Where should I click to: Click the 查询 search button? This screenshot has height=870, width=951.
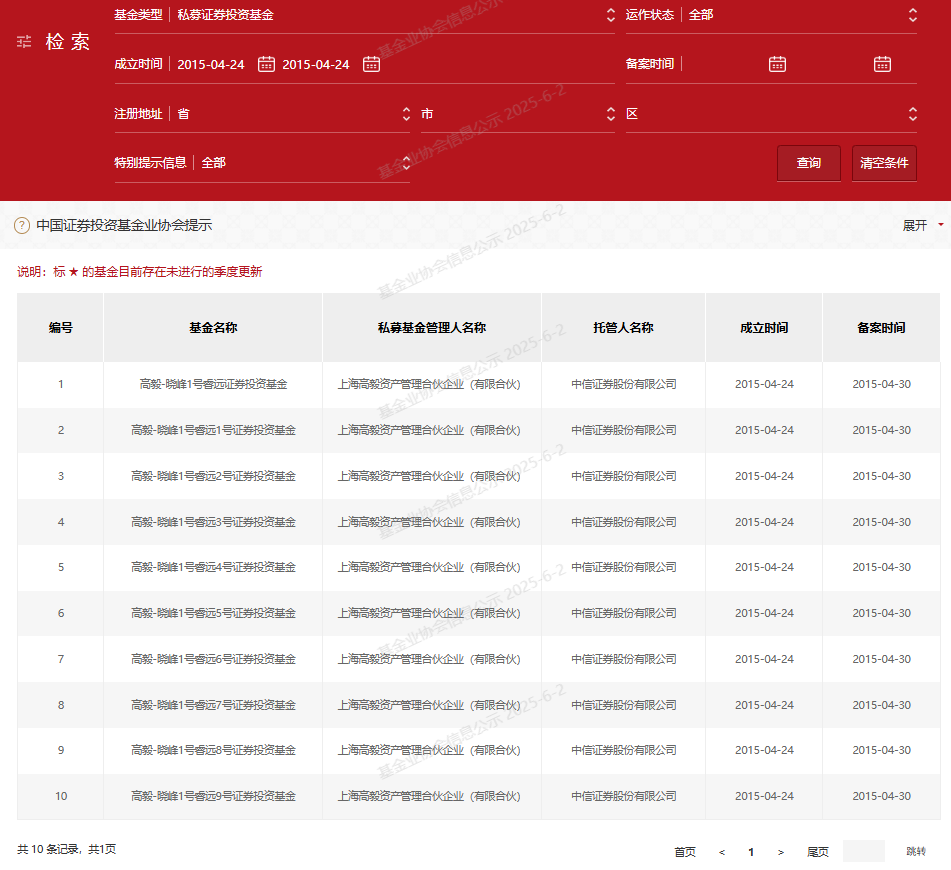click(x=808, y=163)
